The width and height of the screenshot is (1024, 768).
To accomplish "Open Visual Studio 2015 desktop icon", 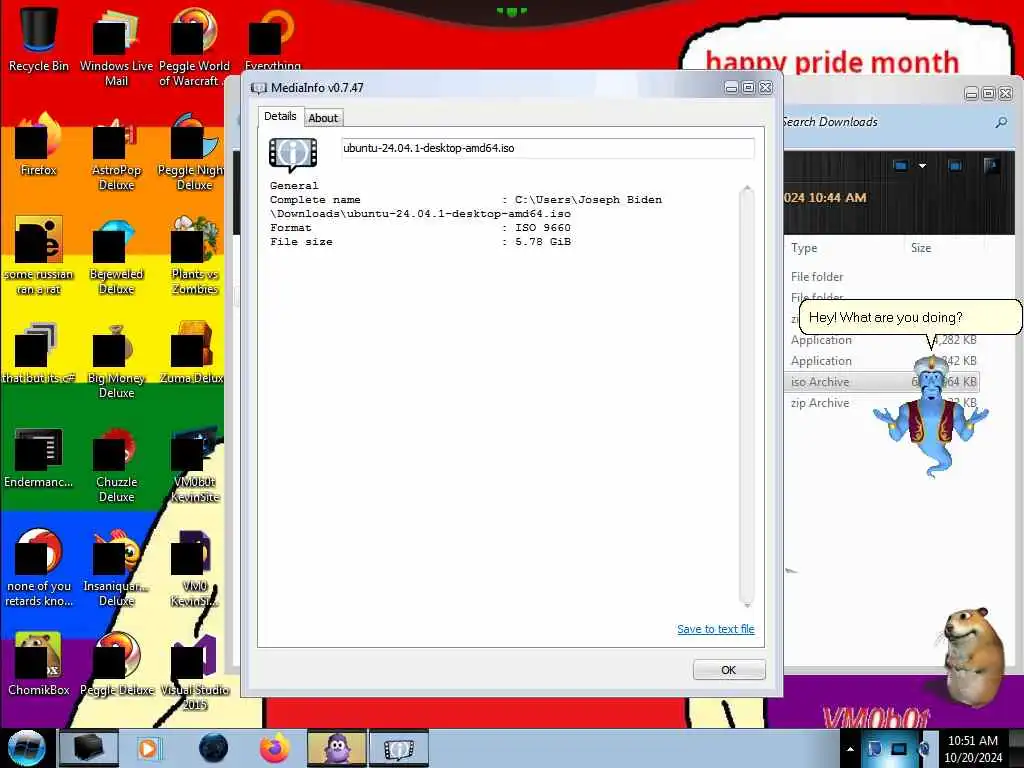I will tap(195, 672).
